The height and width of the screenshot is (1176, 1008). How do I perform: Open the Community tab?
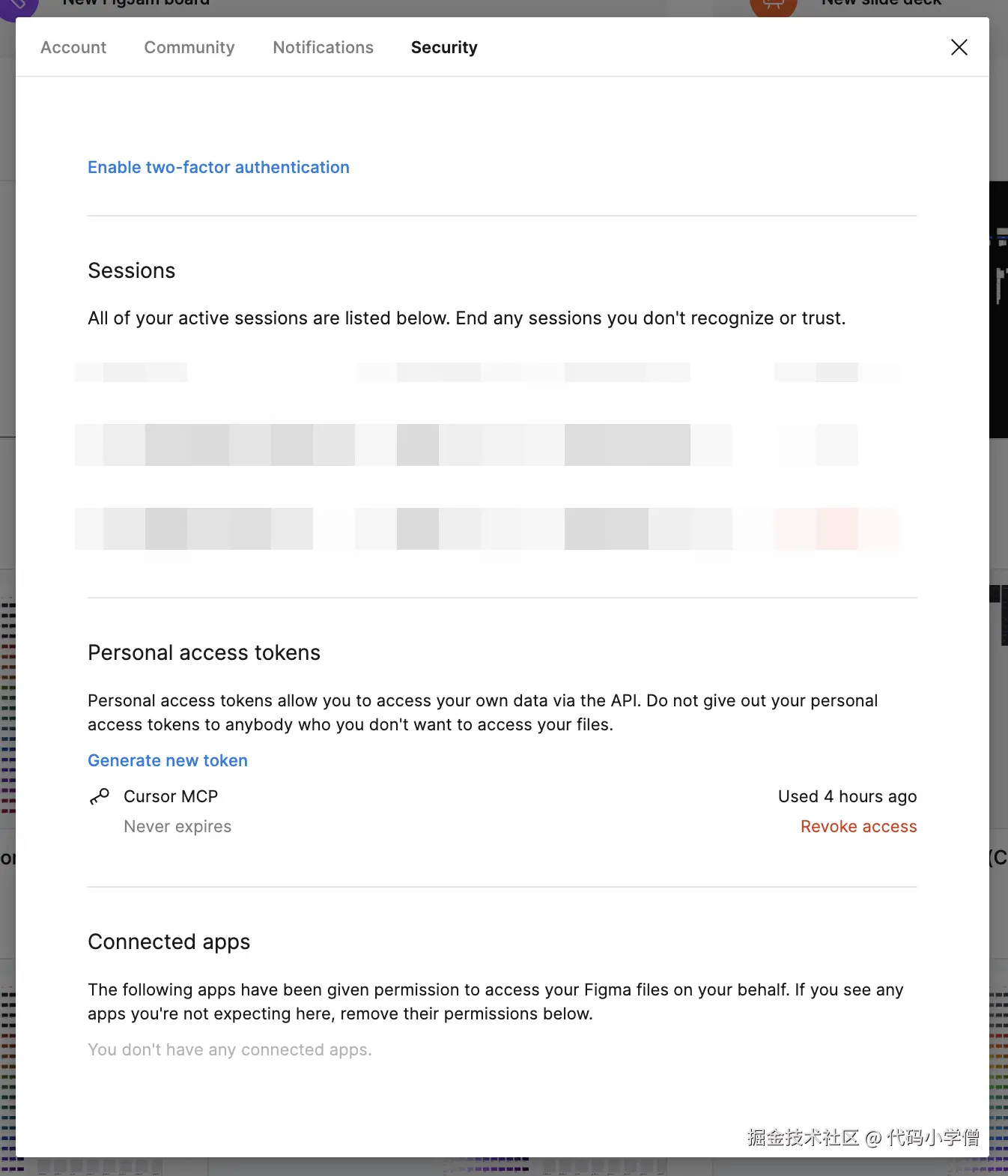tap(189, 47)
